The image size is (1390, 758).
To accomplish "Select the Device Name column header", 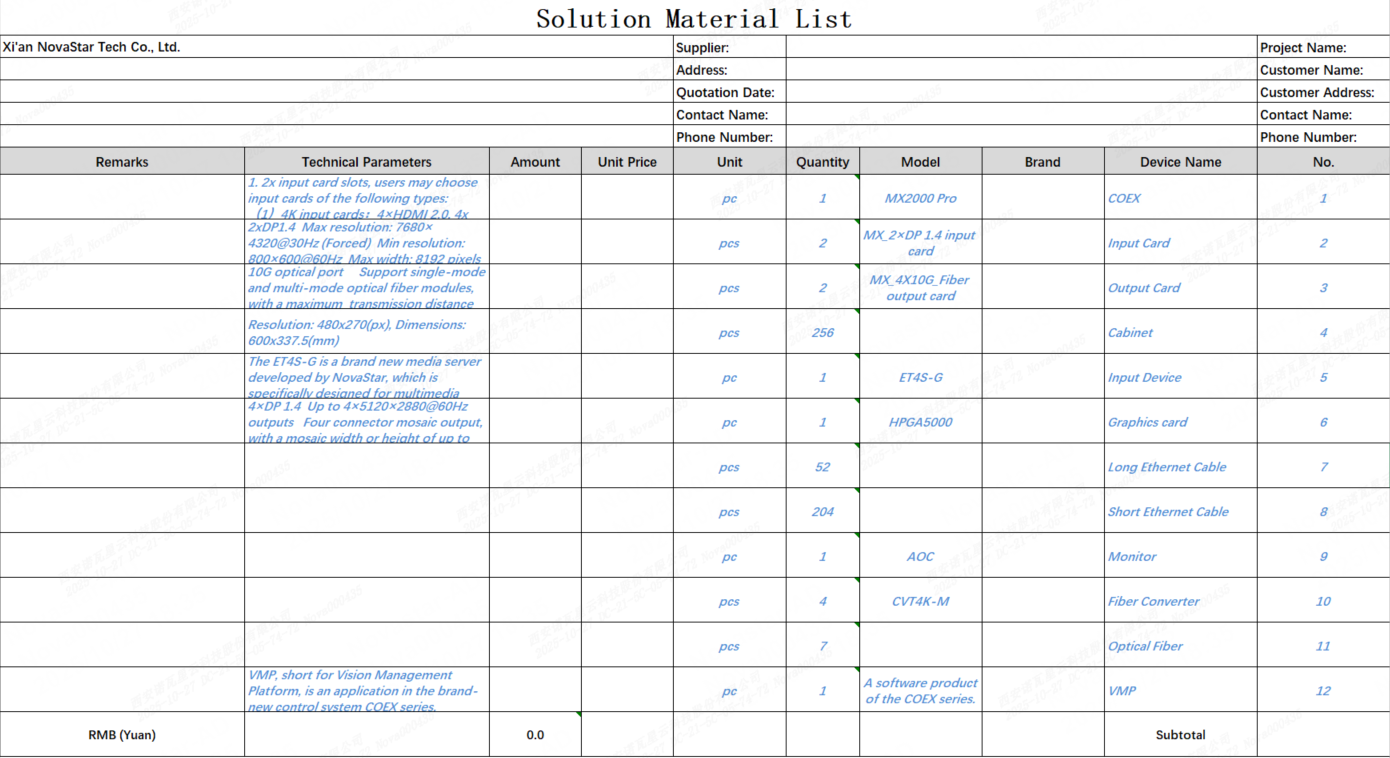I will (1180, 162).
